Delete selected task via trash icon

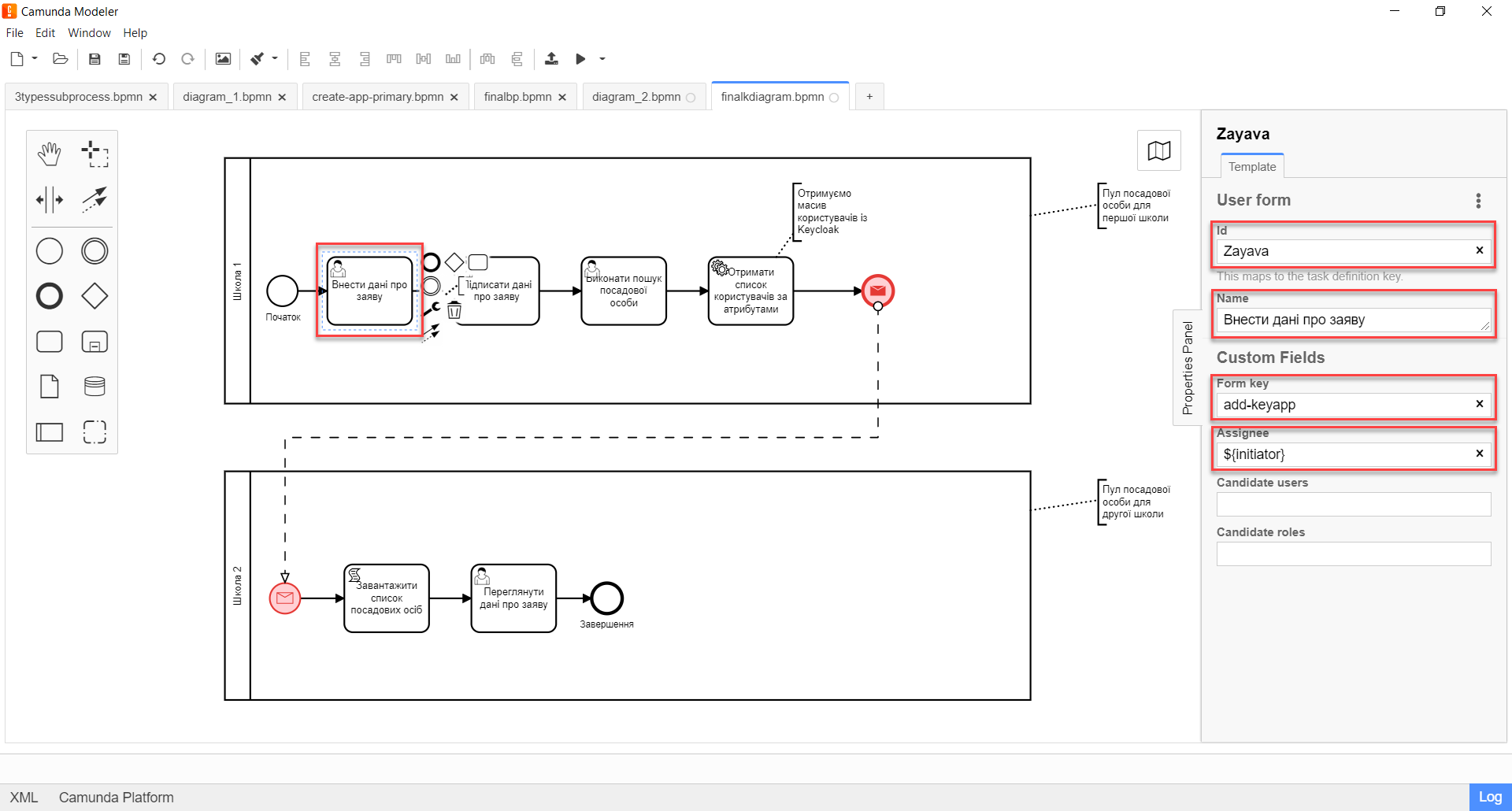454,310
